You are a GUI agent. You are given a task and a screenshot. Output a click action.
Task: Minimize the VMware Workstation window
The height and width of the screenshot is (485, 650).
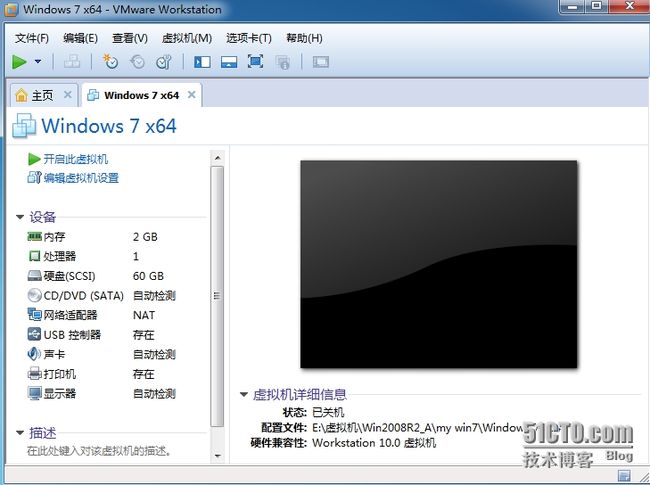pyautogui.click(x=572, y=6)
